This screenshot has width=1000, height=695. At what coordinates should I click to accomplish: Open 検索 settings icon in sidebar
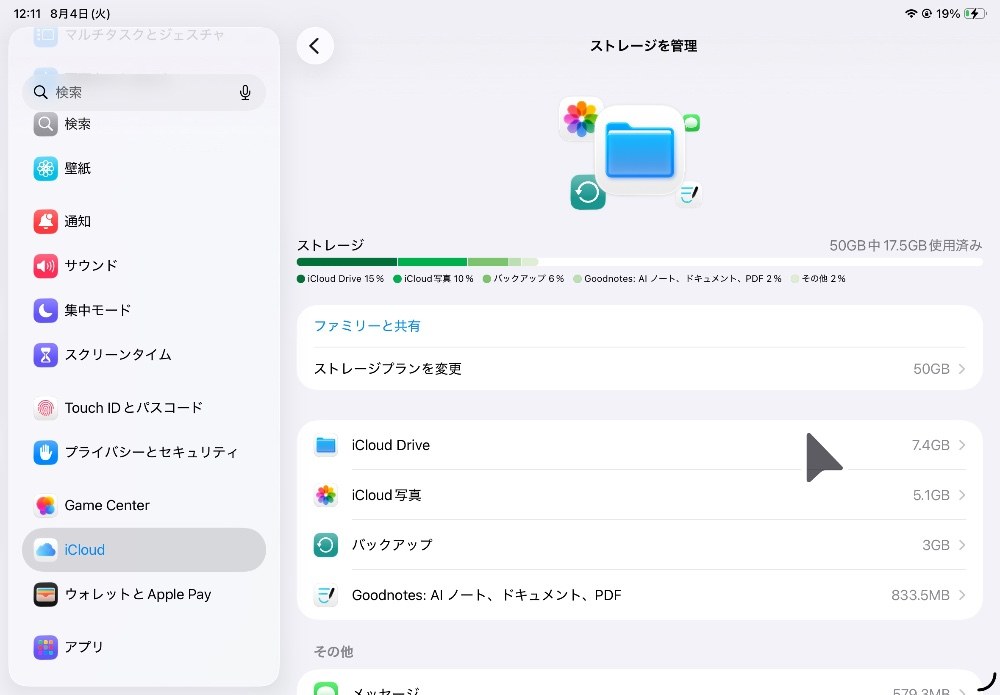point(45,124)
